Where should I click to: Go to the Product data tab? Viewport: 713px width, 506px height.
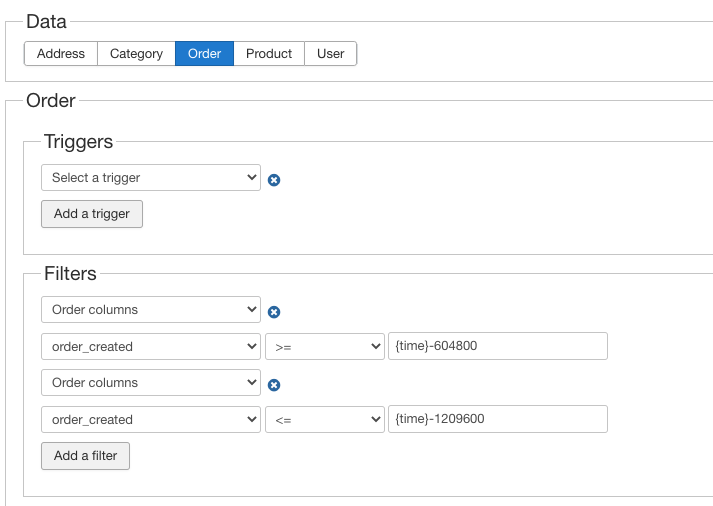tap(269, 54)
